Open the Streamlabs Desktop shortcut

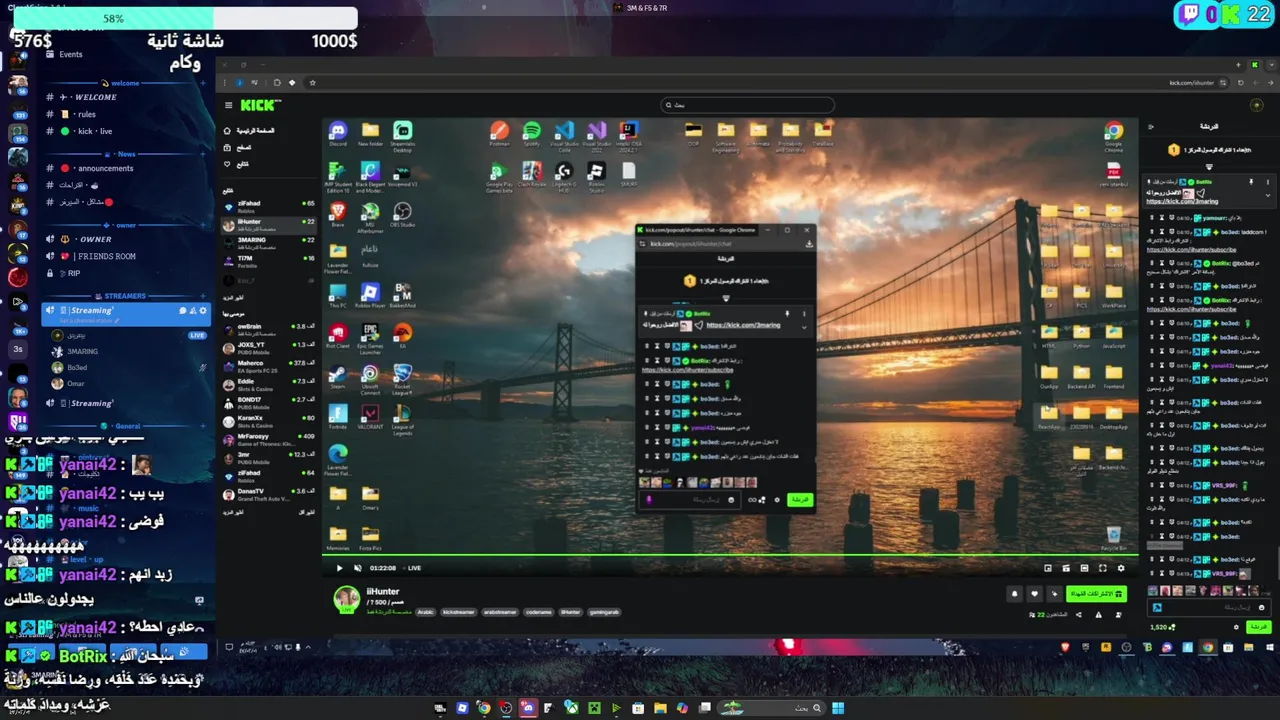pos(402,136)
